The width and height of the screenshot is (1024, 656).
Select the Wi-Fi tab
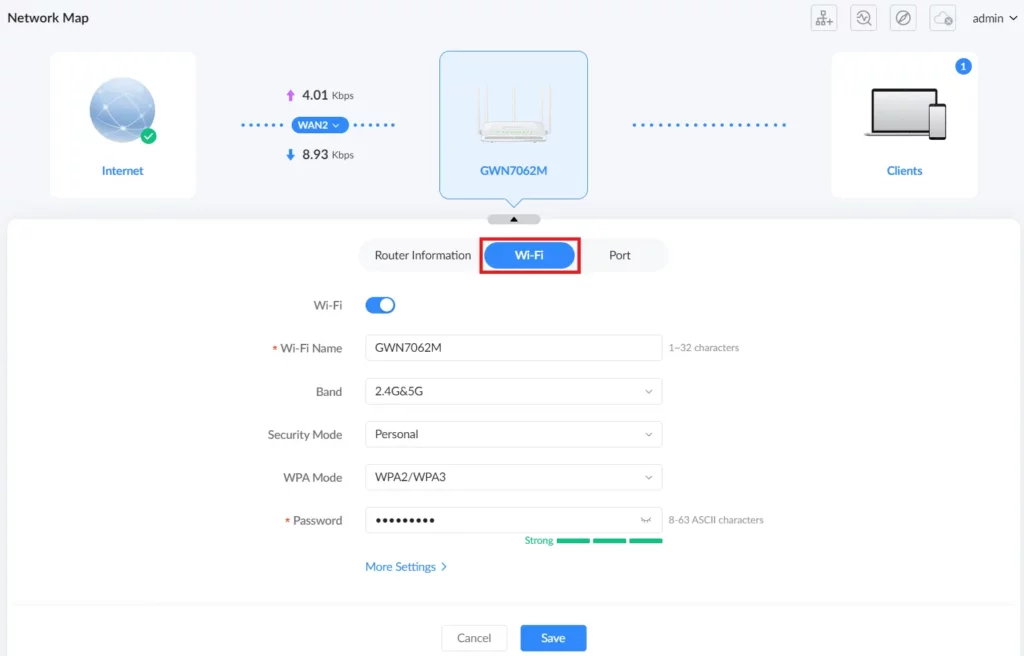[530, 255]
